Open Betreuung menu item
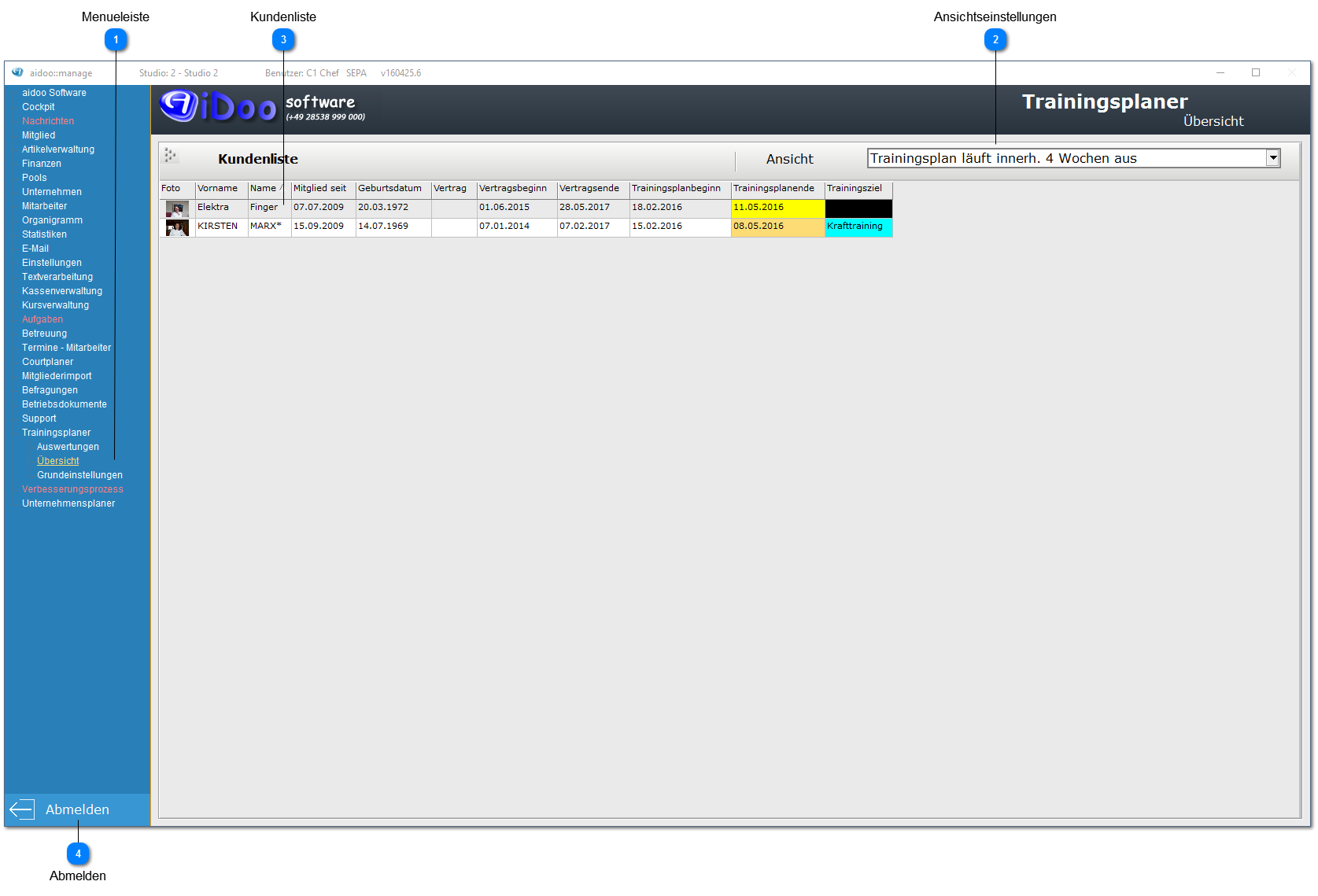The image size is (1318, 896). tap(45, 334)
